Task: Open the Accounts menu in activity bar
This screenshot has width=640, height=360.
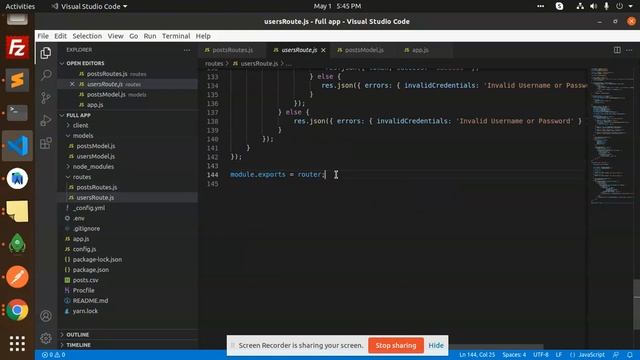Action: [x=46, y=316]
